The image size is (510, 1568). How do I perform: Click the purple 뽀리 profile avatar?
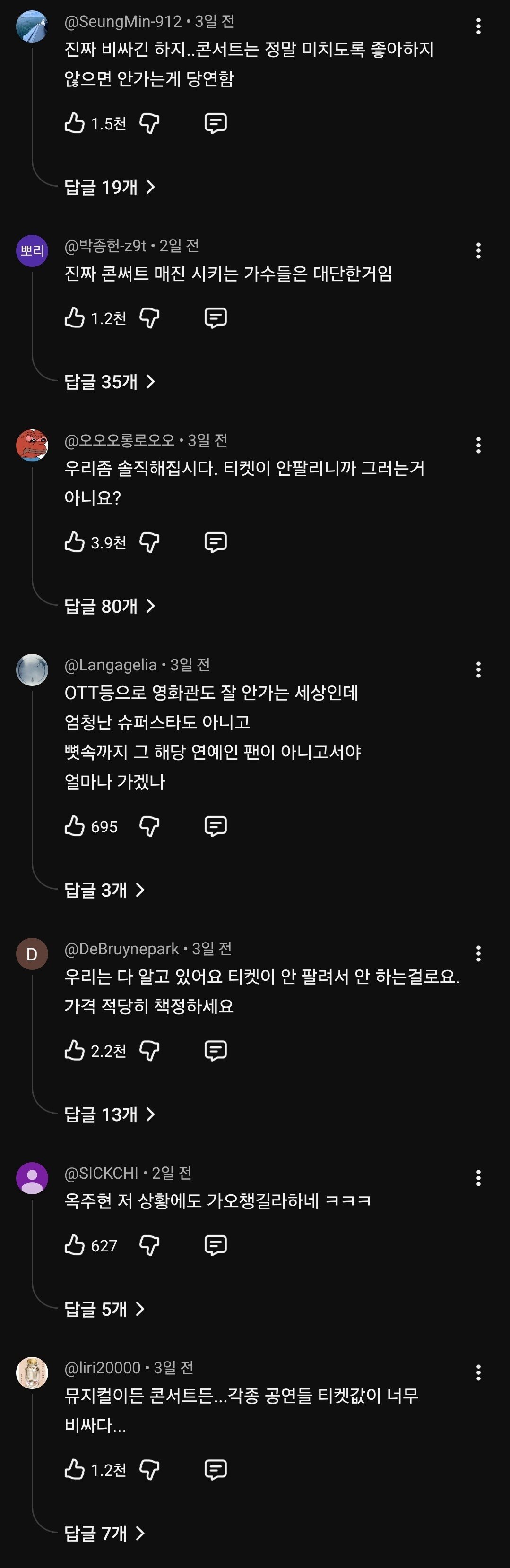pos(32,250)
